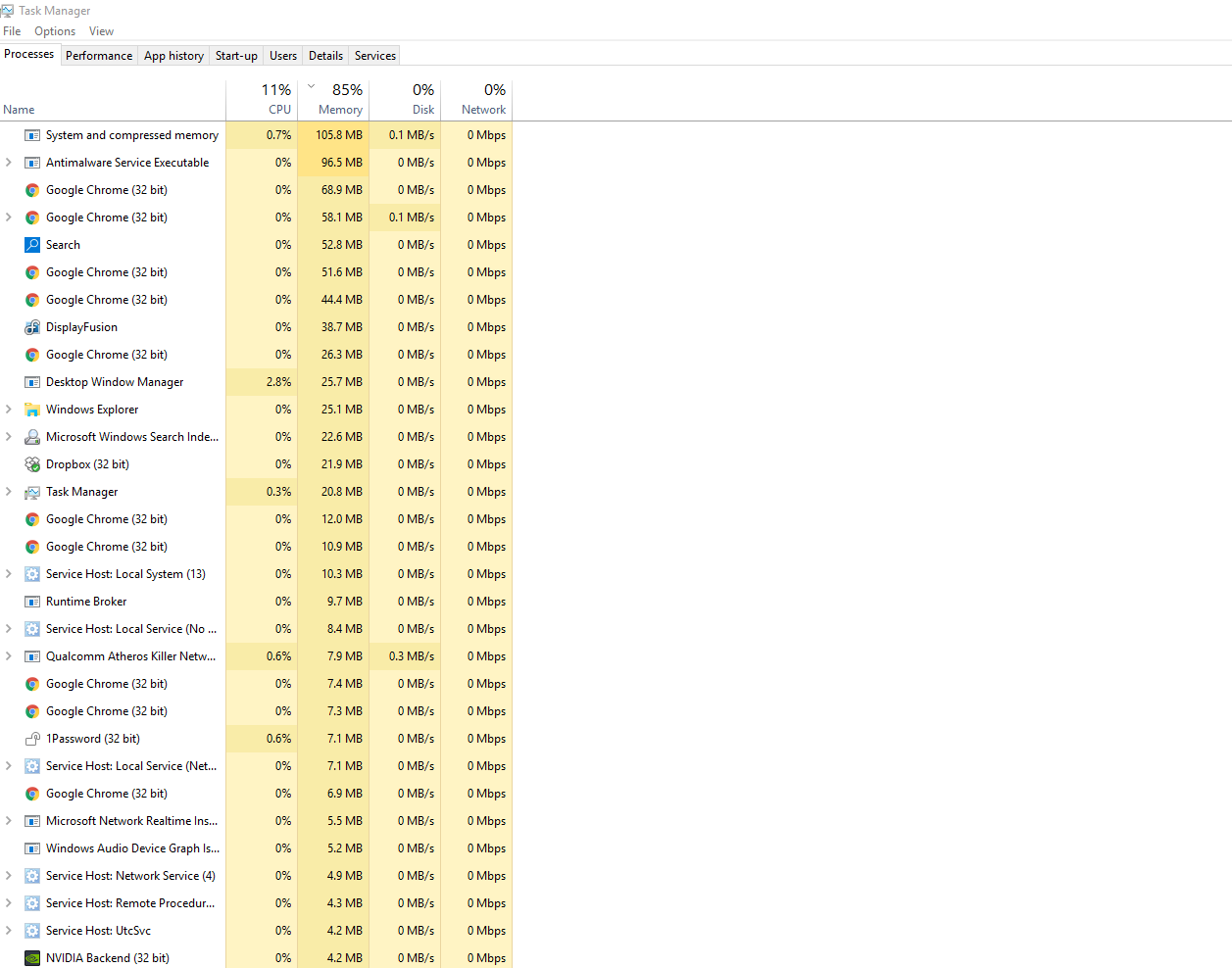Image resolution: width=1232 pixels, height=968 pixels.
Task: Click the Microsoft Windows Search Indexer icon
Action: pyautogui.click(x=32, y=437)
